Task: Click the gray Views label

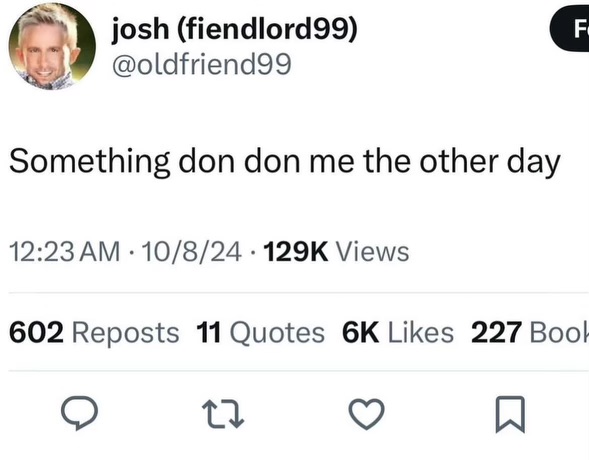Action: click(x=372, y=252)
